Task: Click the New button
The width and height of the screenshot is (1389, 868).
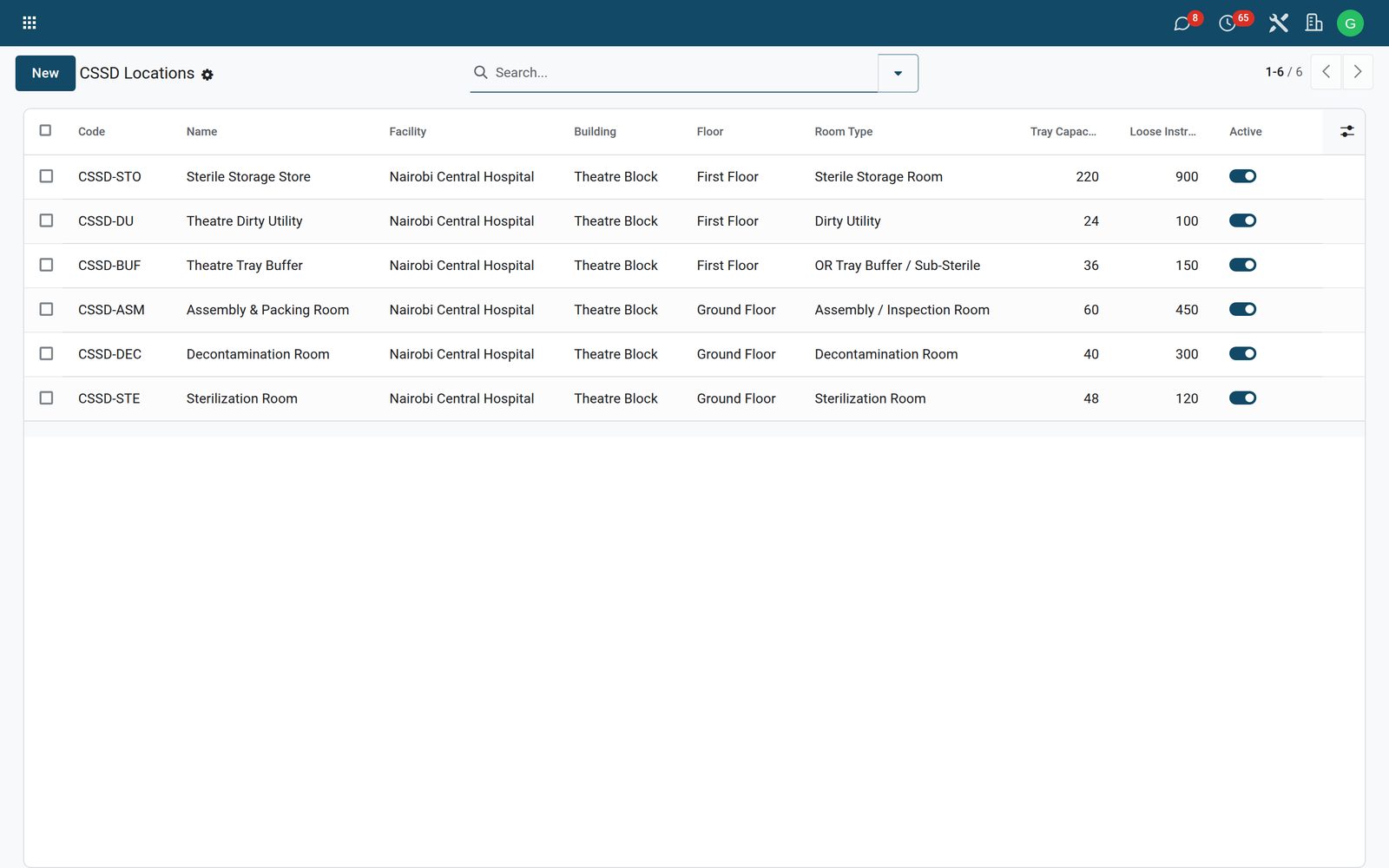Action: click(x=45, y=73)
